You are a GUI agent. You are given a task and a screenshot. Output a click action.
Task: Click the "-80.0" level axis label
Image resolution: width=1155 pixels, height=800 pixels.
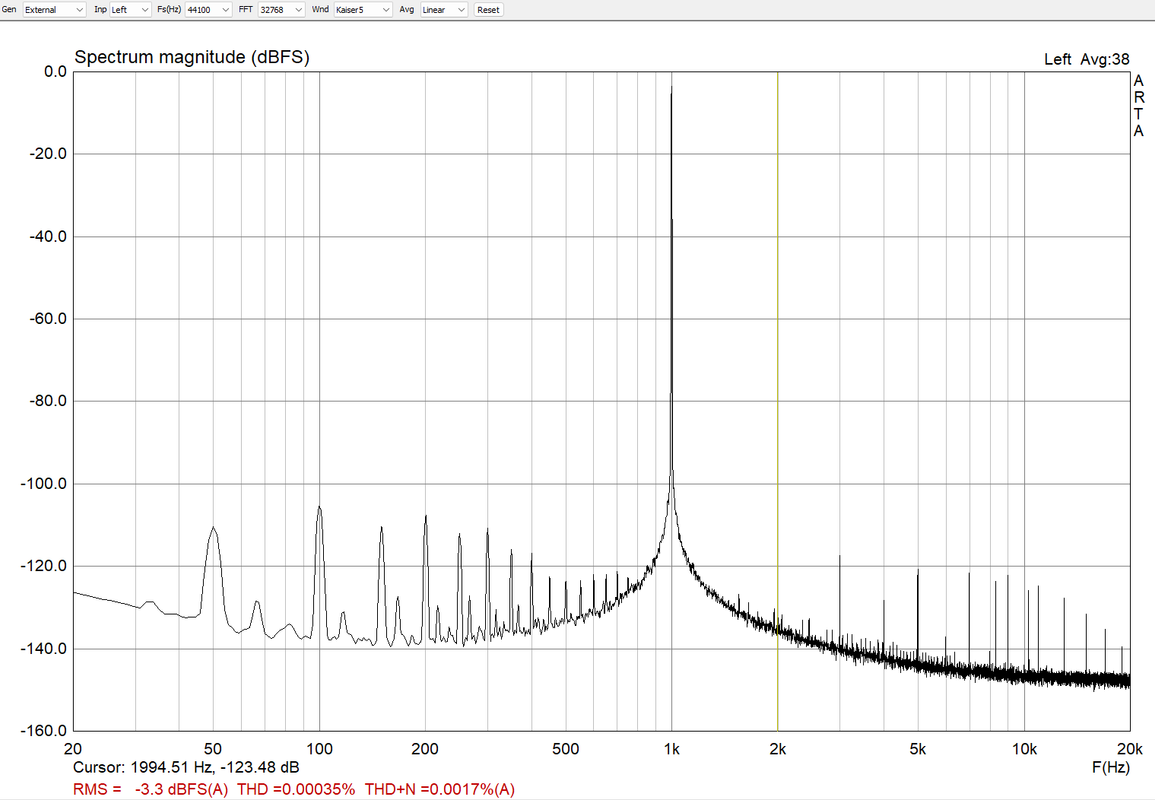coord(48,401)
